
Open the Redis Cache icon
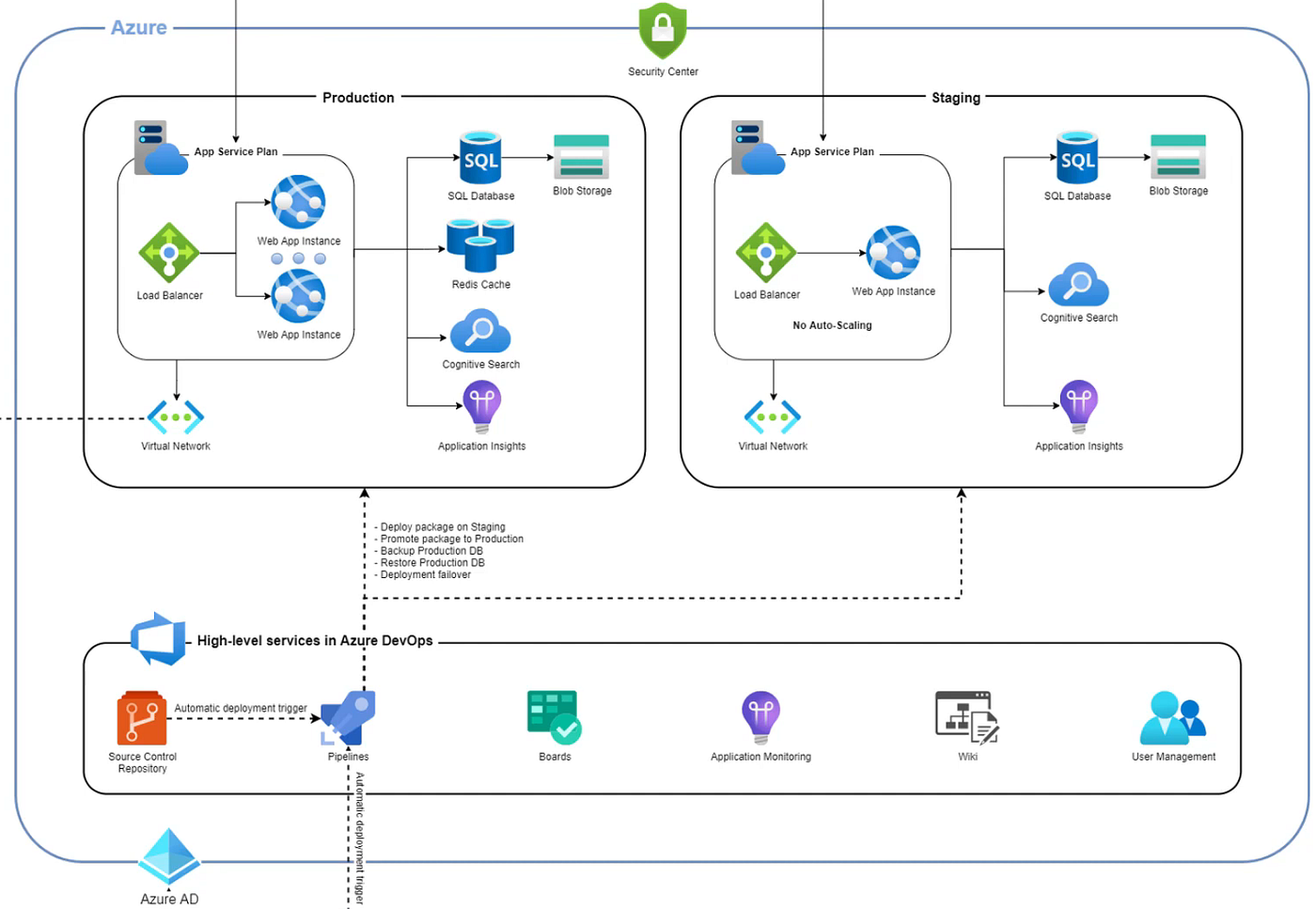pos(480,246)
